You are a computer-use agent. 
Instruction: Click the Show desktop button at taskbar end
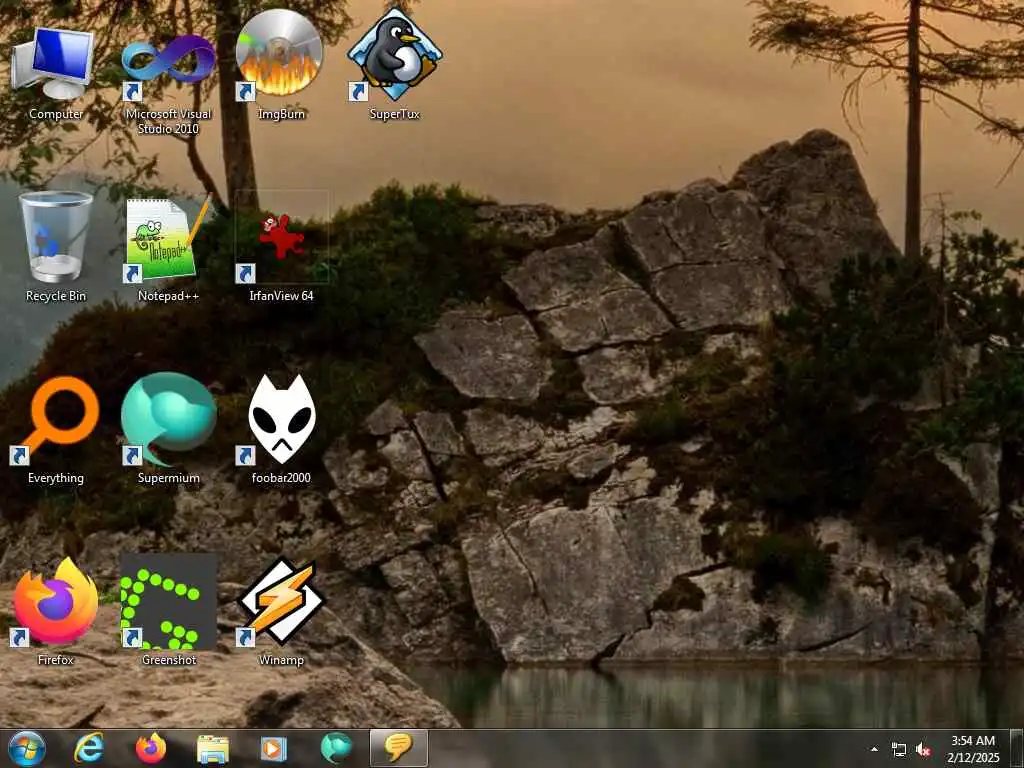[x=1017, y=749]
